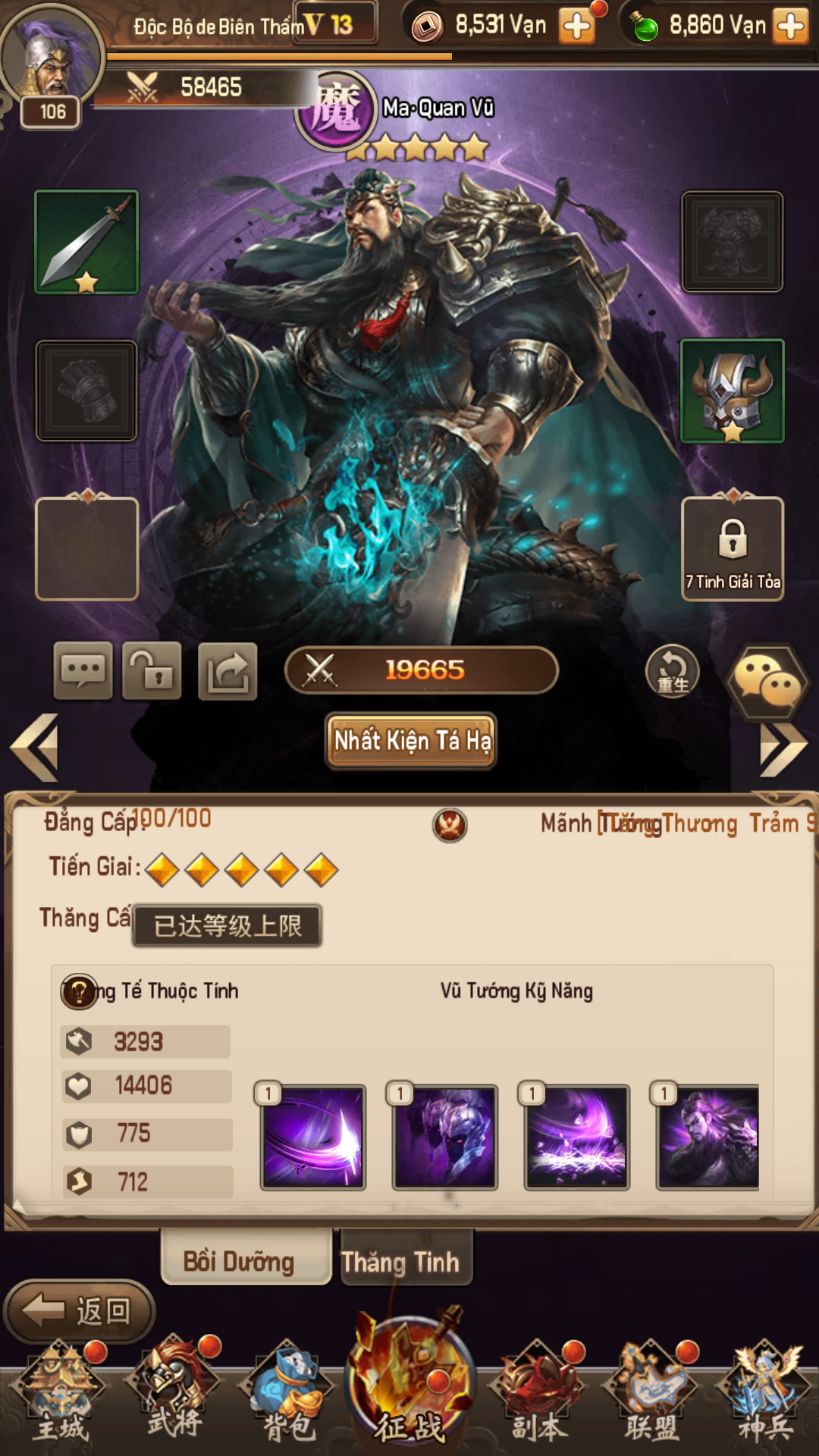819x1456 pixels.
Task: Go to next hero with right arrow
Action: click(x=783, y=749)
